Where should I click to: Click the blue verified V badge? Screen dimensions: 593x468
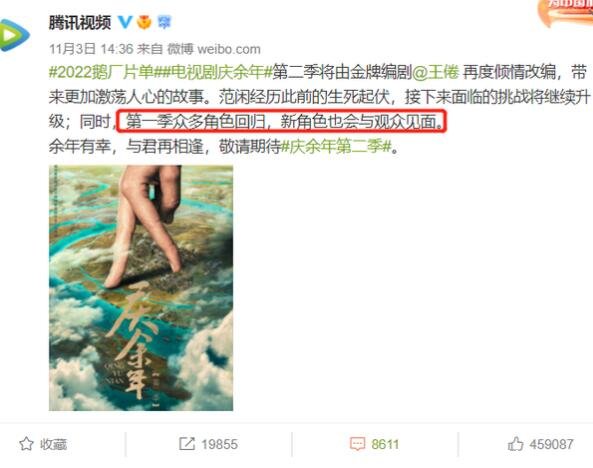(125, 22)
